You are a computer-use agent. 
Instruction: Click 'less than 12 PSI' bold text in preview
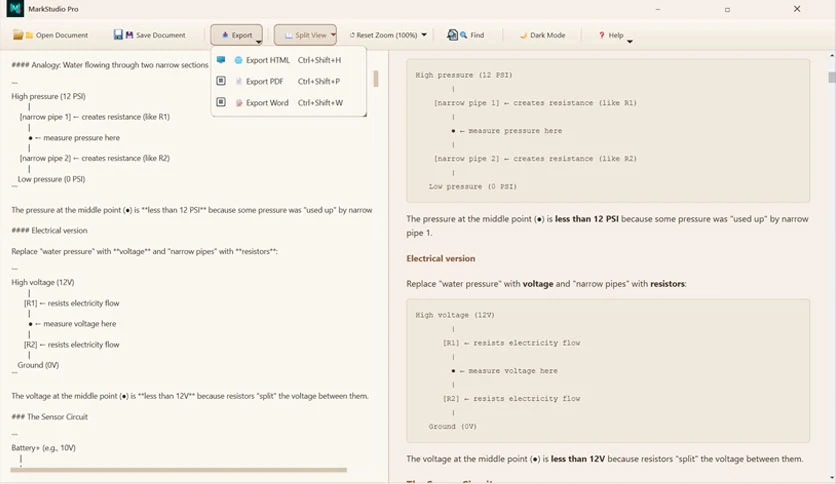[x=586, y=219]
